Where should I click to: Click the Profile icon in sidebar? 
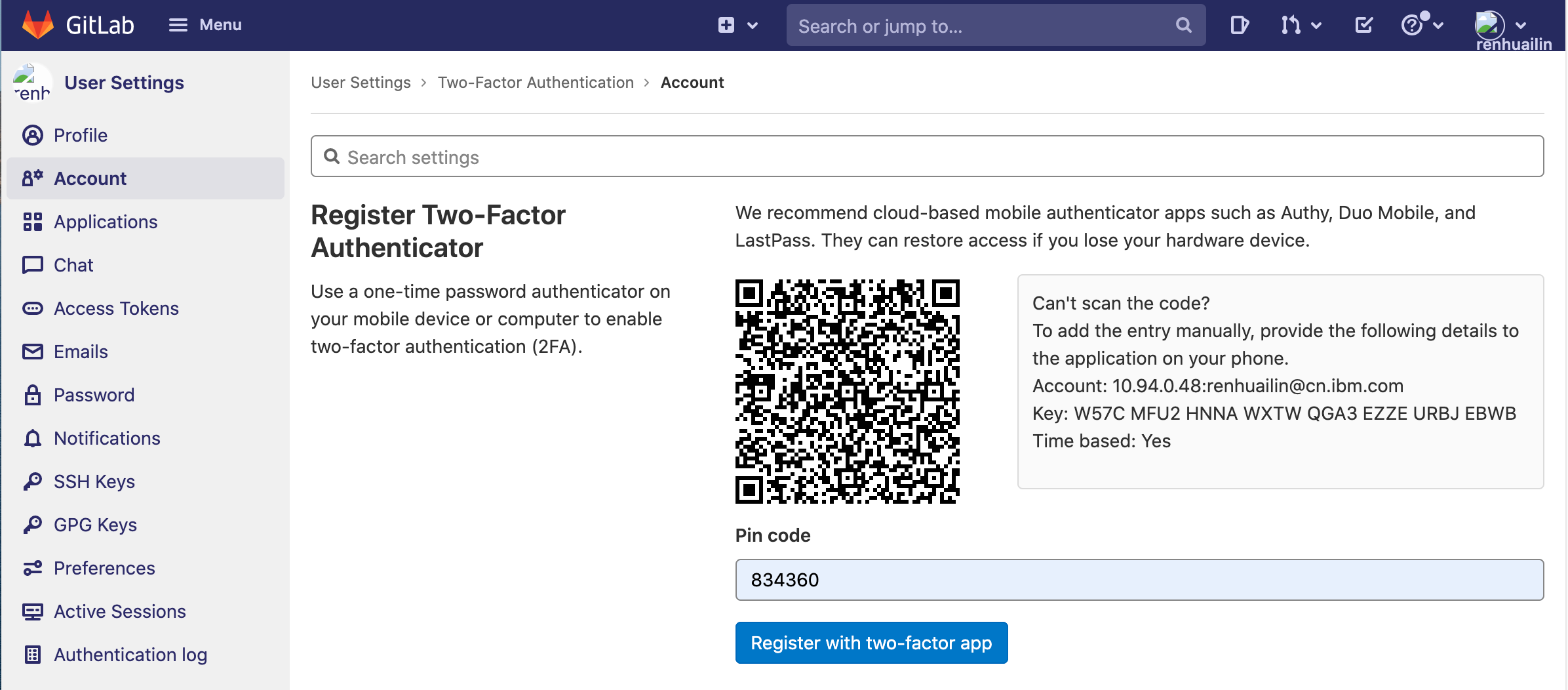tap(33, 135)
